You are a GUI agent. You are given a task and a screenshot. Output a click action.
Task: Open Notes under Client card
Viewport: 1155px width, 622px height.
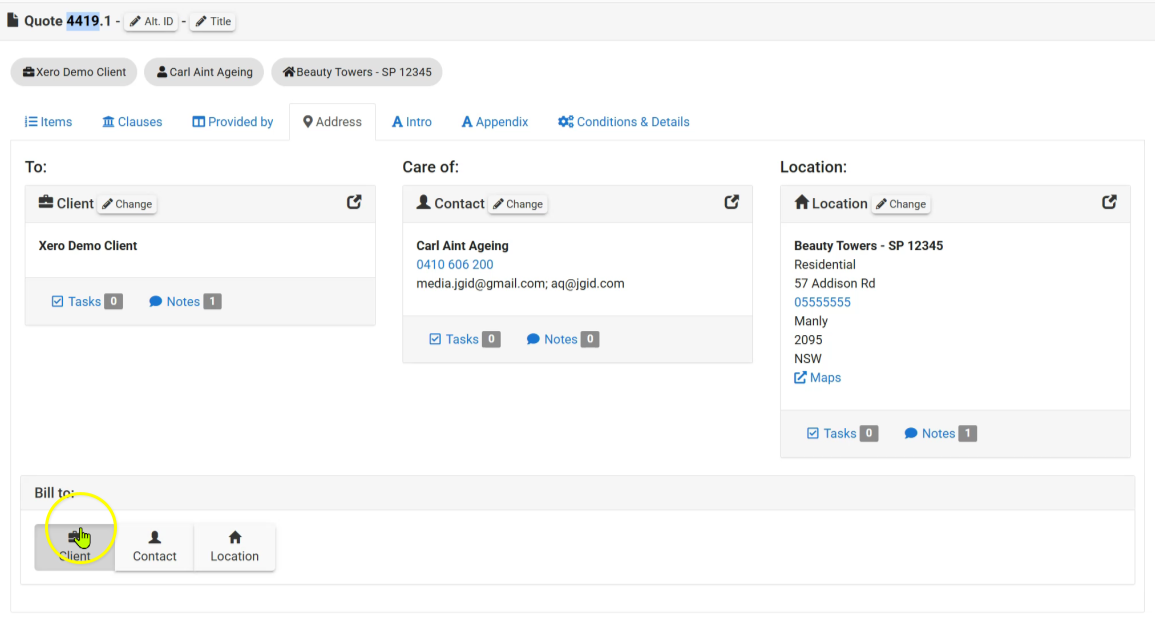(x=185, y=301)
